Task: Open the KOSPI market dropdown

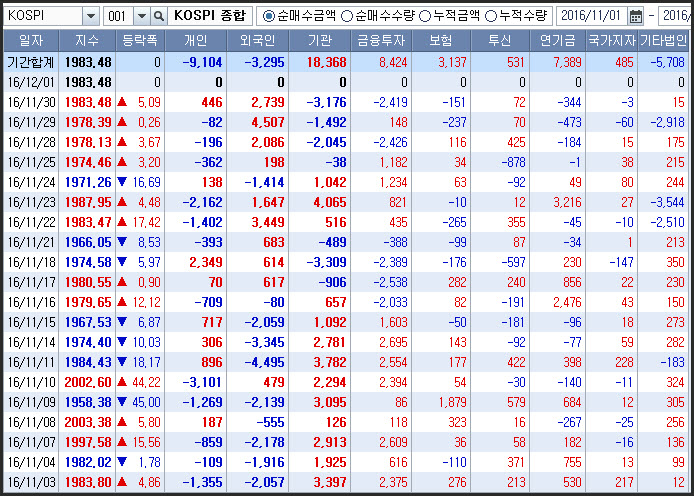Action: (x=91, y=16)
